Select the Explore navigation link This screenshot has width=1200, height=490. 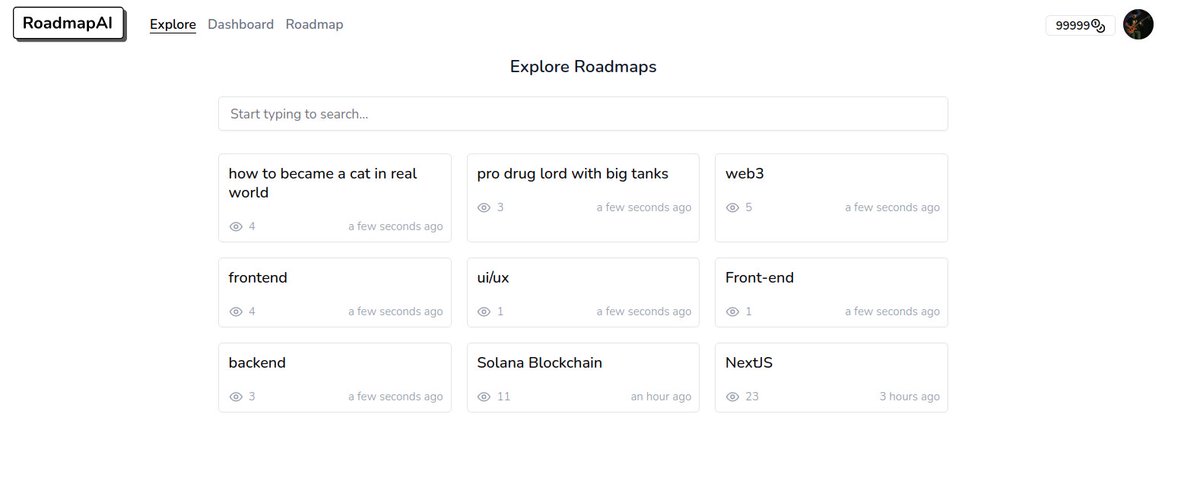coord(172,24)
